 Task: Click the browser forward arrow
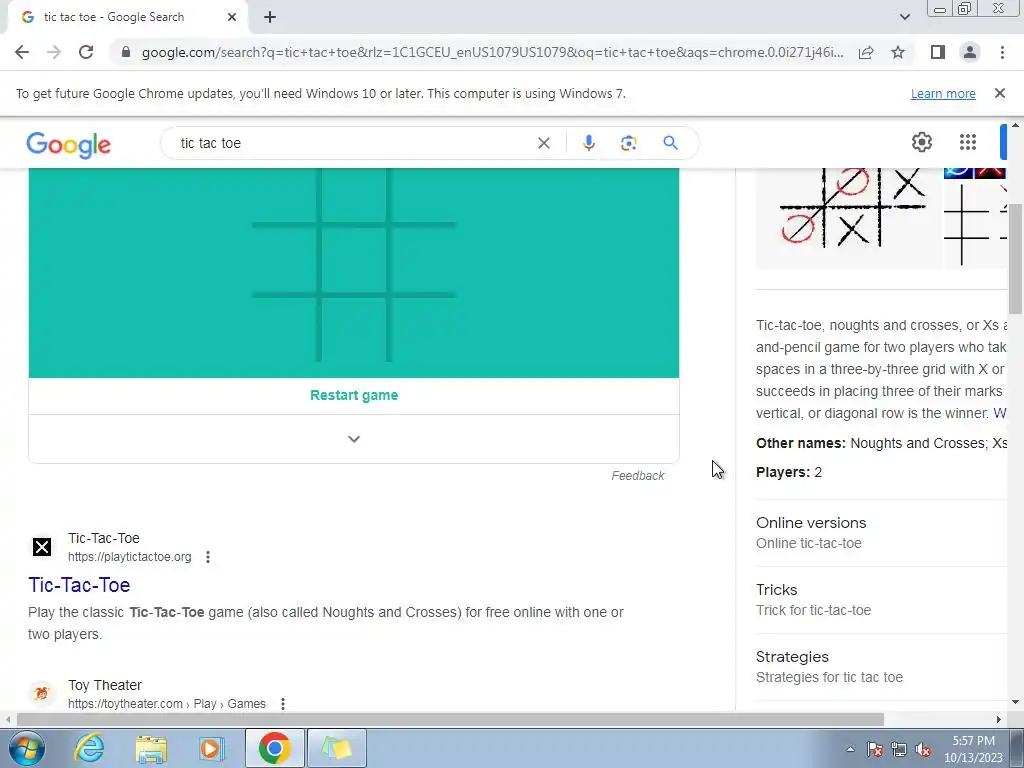(x=54, y=52)
